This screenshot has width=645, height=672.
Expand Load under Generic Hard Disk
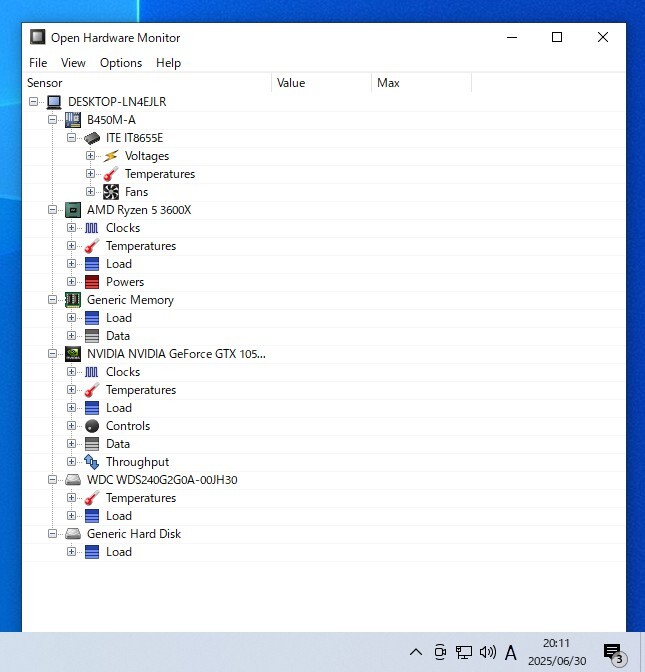72,552
